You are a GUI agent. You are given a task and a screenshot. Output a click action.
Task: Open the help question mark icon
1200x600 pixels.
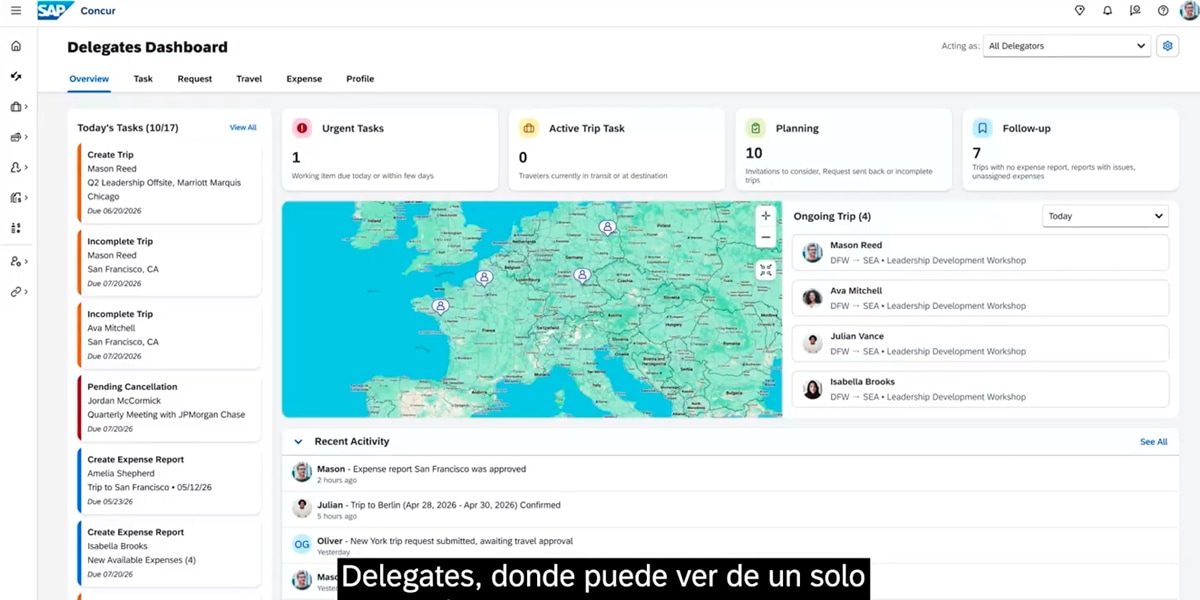[1163, 11]
